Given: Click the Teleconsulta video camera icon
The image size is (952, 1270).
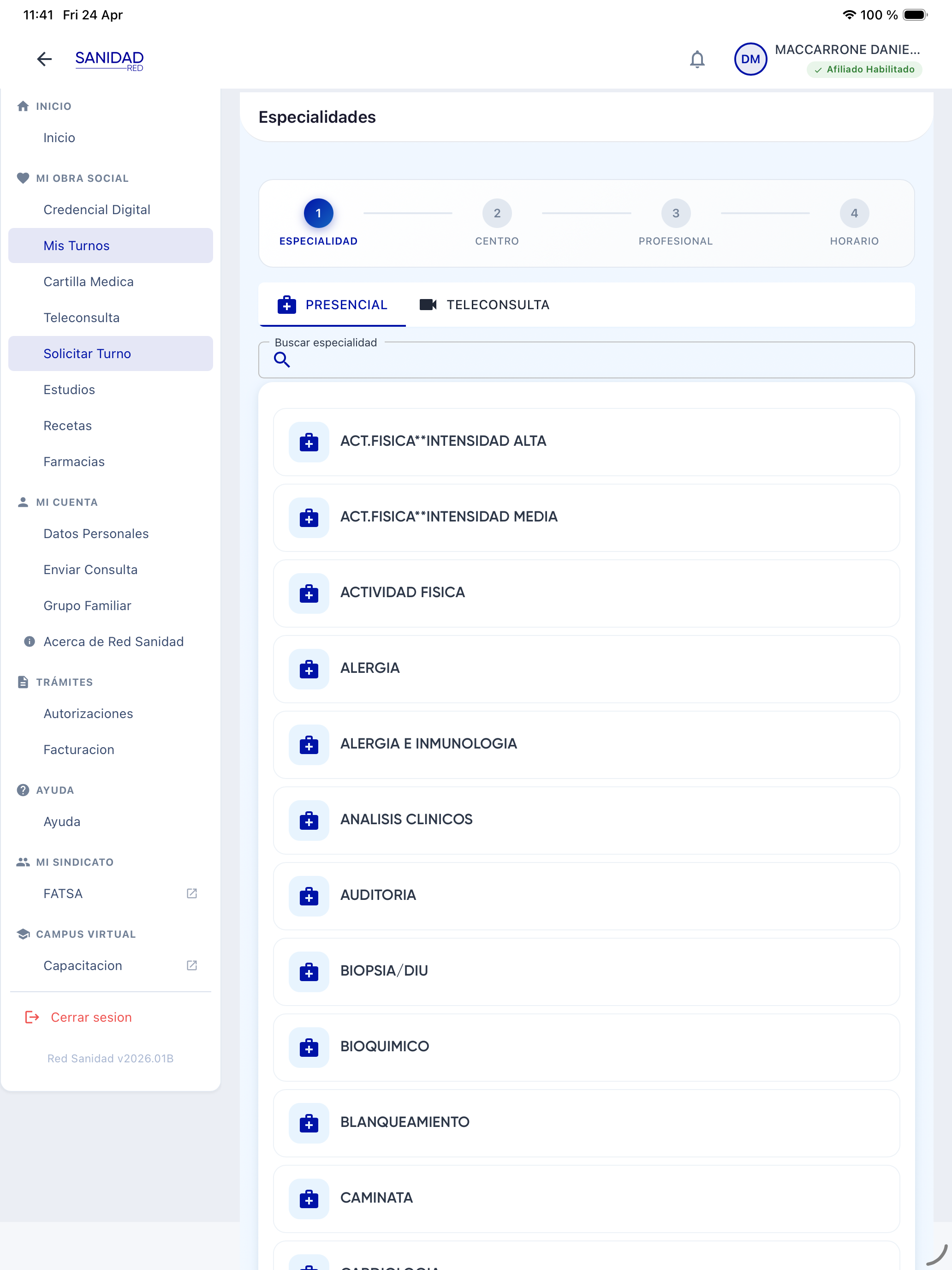Looking at the screenshot, I should (x=428, y=305).
